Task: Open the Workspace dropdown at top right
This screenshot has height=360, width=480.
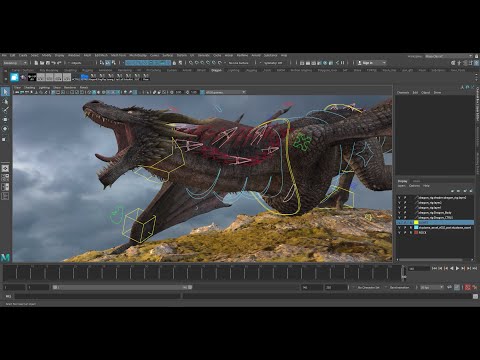Action: 449,56
